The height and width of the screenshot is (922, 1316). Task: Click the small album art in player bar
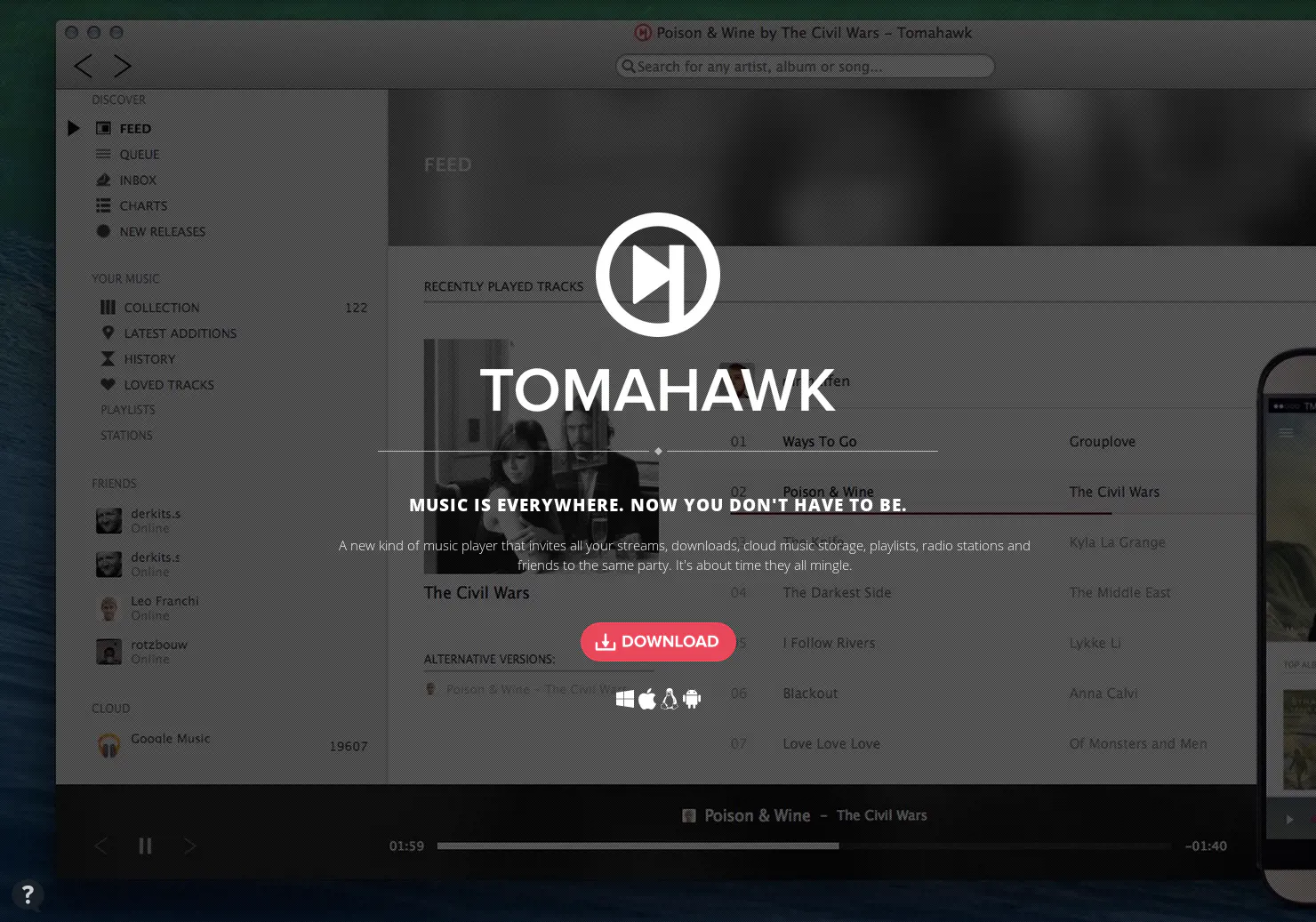(x=688, y=816)
